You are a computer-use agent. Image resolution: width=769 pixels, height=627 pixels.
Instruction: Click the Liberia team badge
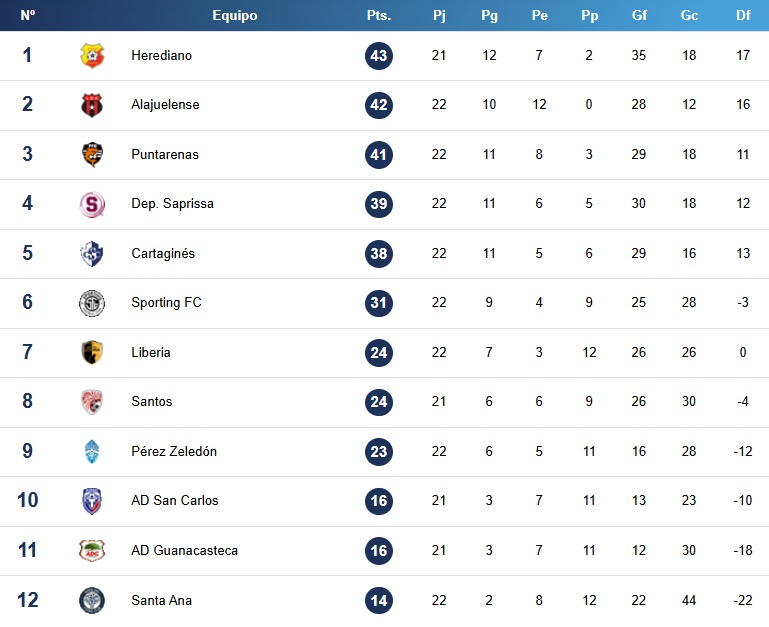click(92, 352)
